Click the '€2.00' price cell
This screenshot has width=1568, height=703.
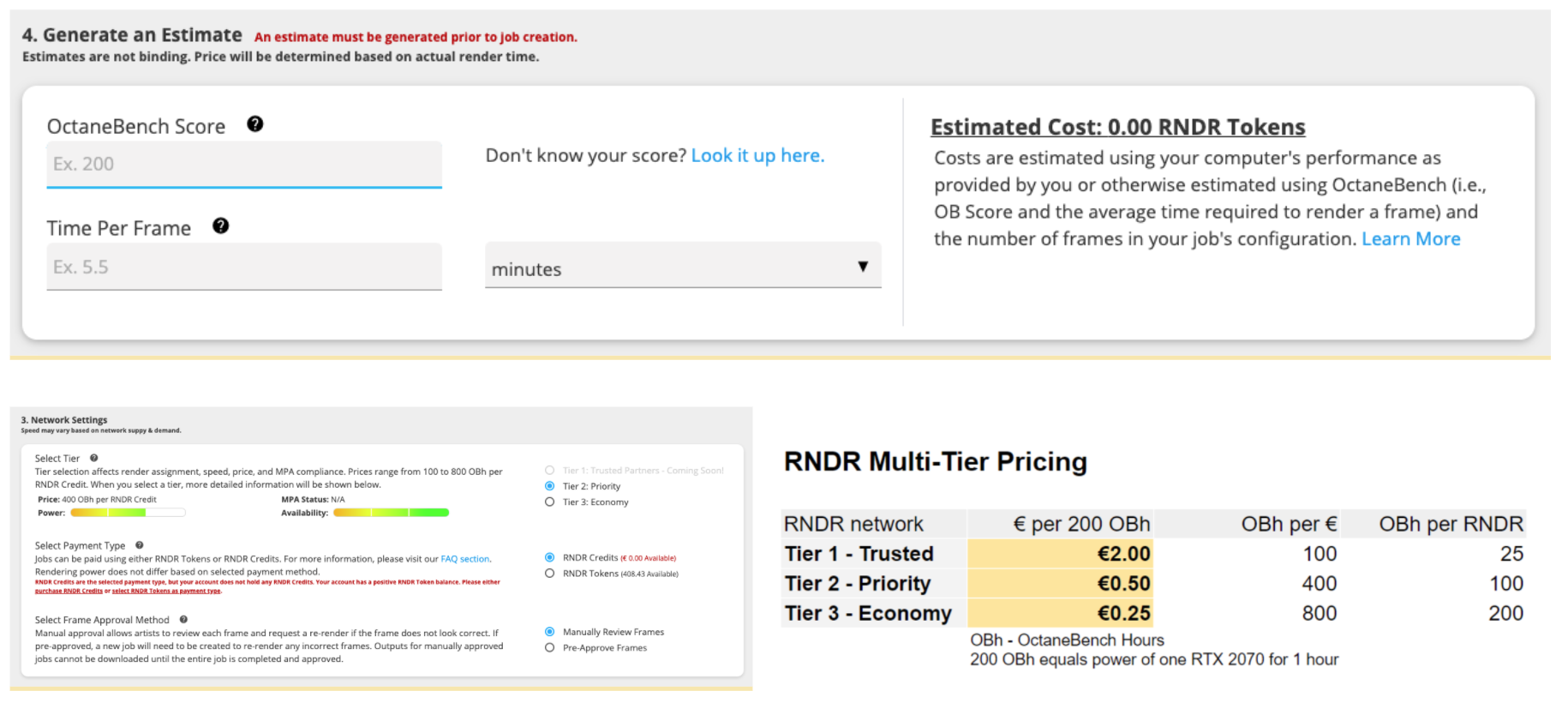[x=1061, y=554]
